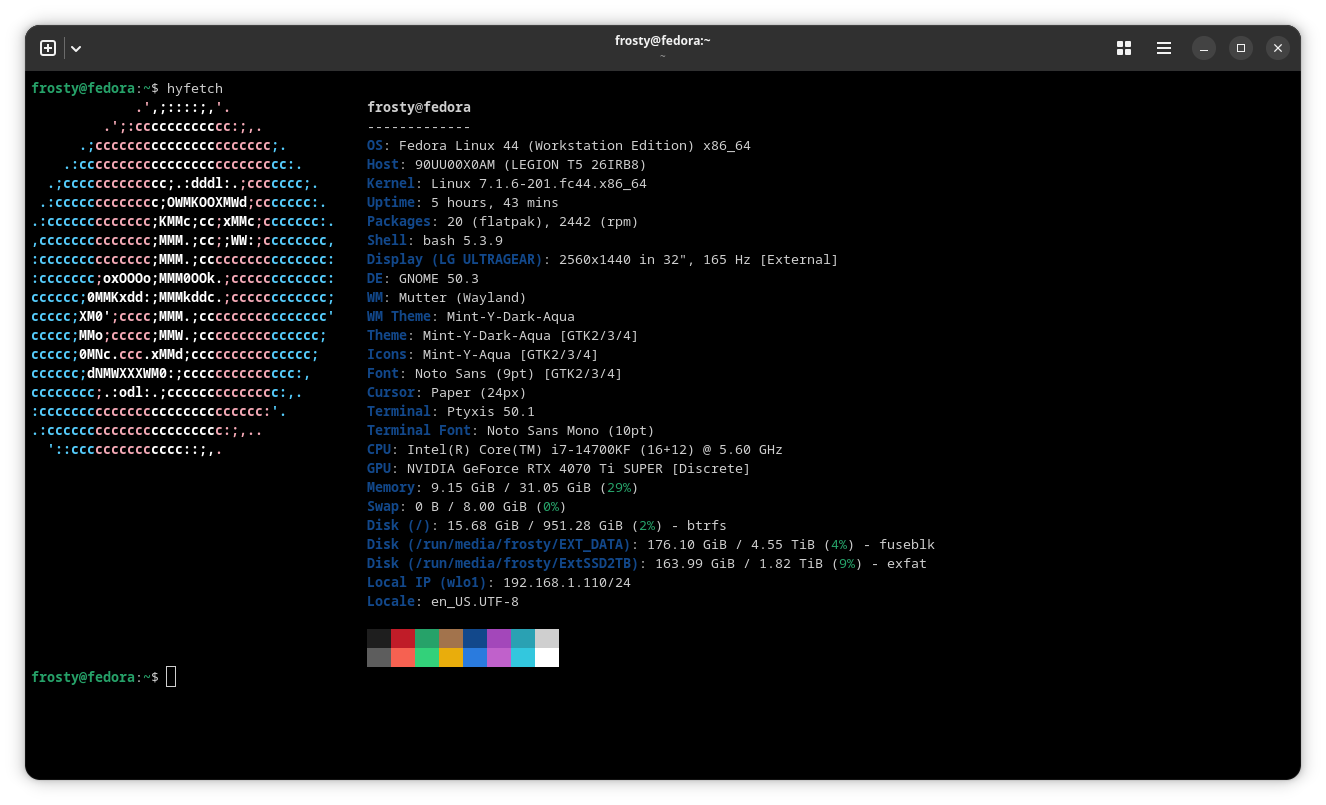Click the WM Theme line Mint-Y-Dark-Aqua
This screenshot has width=1326, height=805.
(x=471, y=316)
